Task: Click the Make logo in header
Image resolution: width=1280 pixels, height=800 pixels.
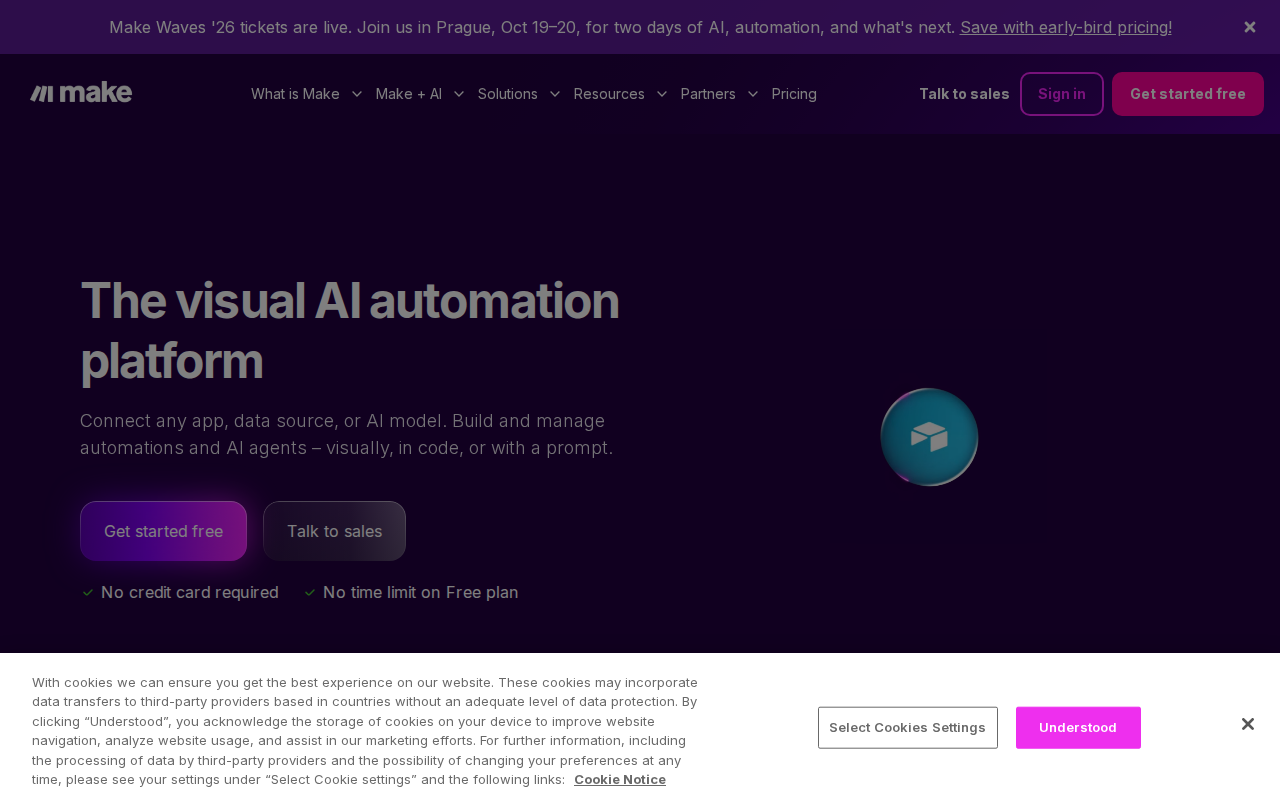Action: [x=81, y=93]
